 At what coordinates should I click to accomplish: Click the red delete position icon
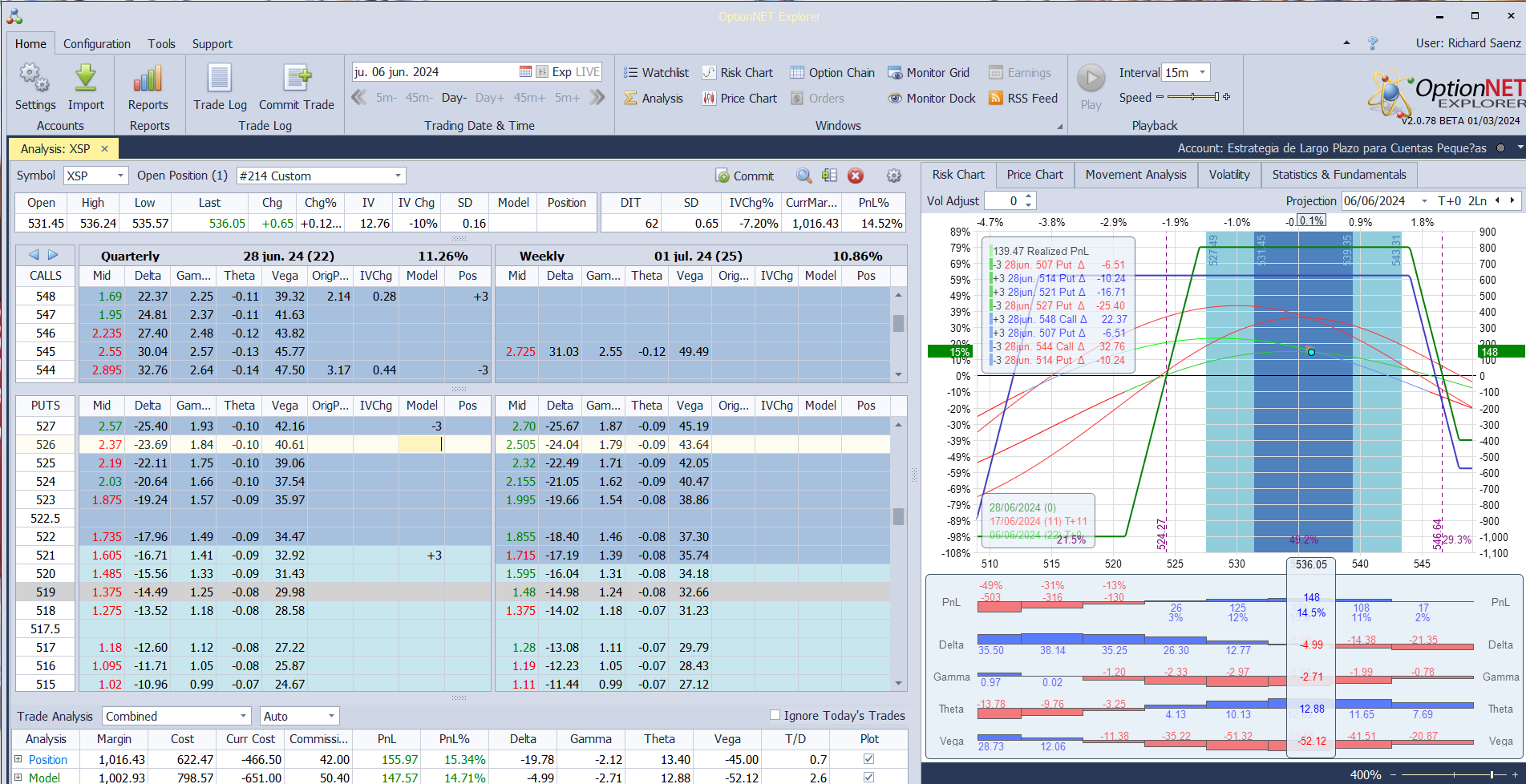pos(856,176)
